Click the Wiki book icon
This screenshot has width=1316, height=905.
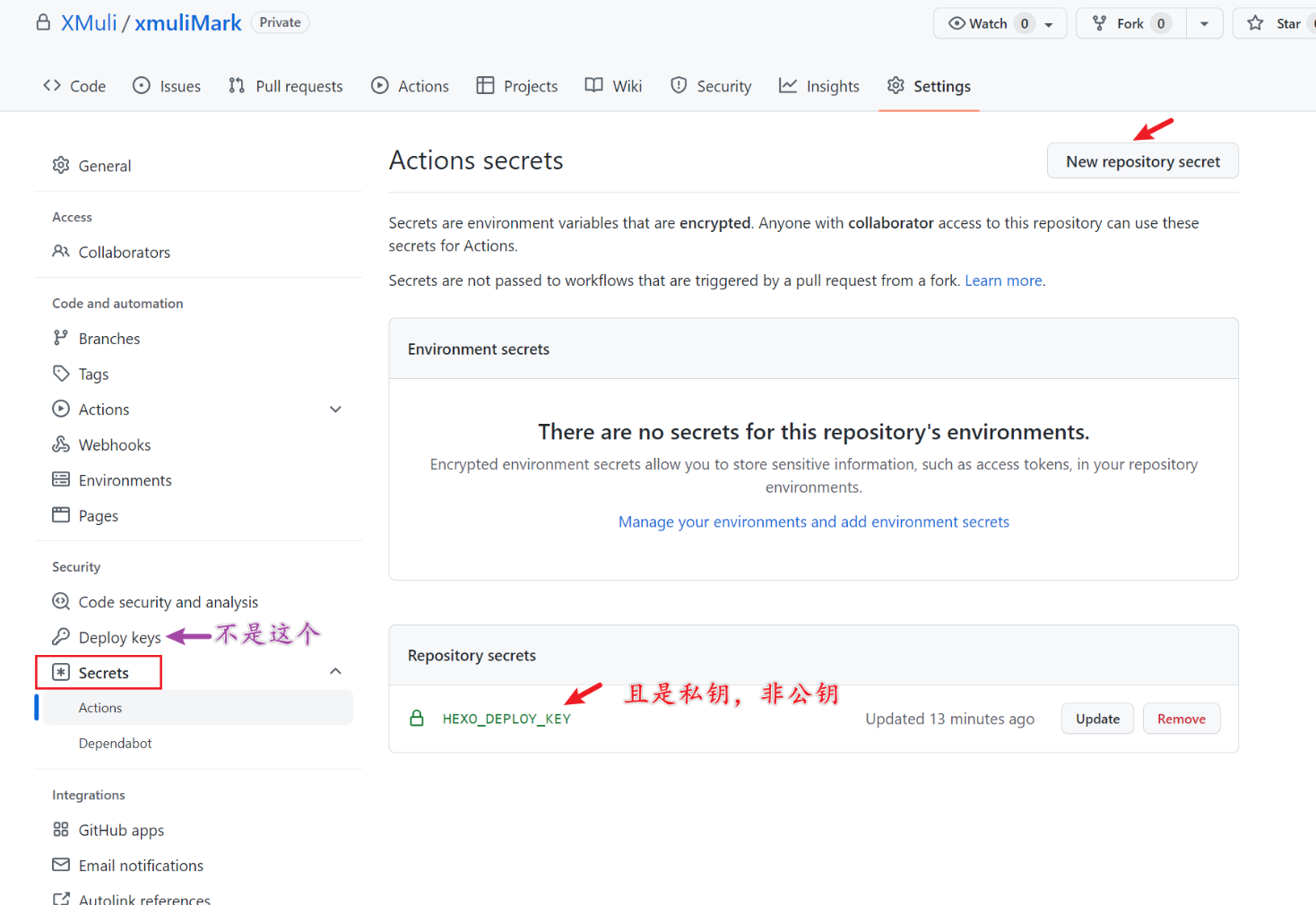coord(593,85)
